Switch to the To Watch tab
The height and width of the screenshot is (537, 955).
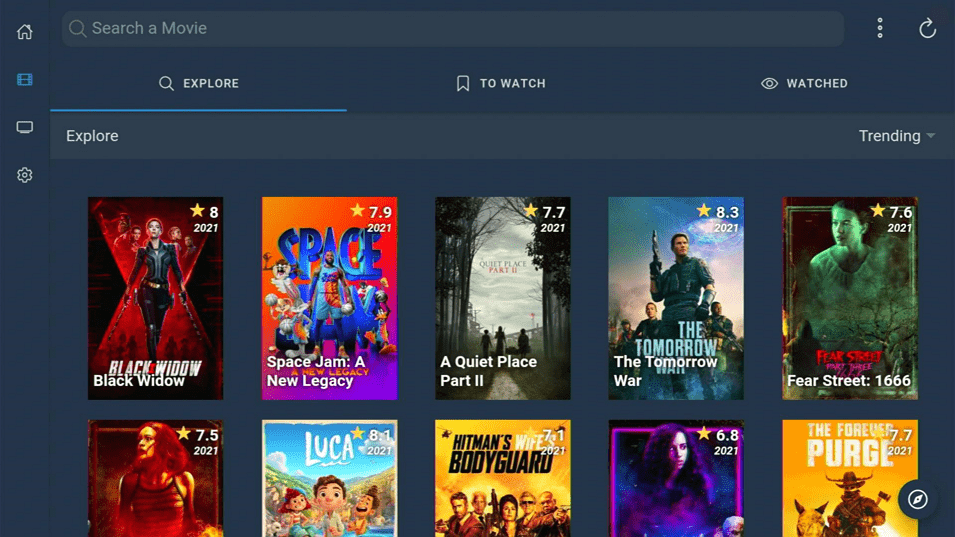coord(501,83)
